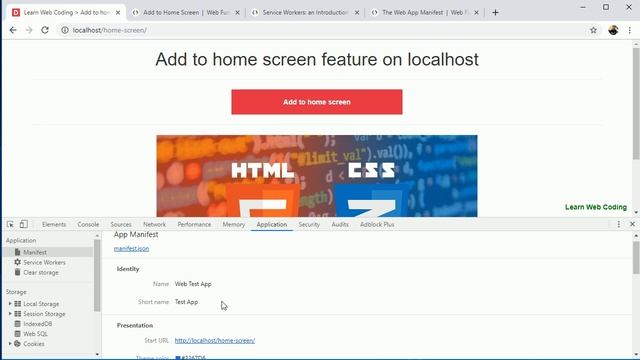The image size is (640, 360).
Task: Activate the DevTools element inspector icon
Action: coord(10,224)
